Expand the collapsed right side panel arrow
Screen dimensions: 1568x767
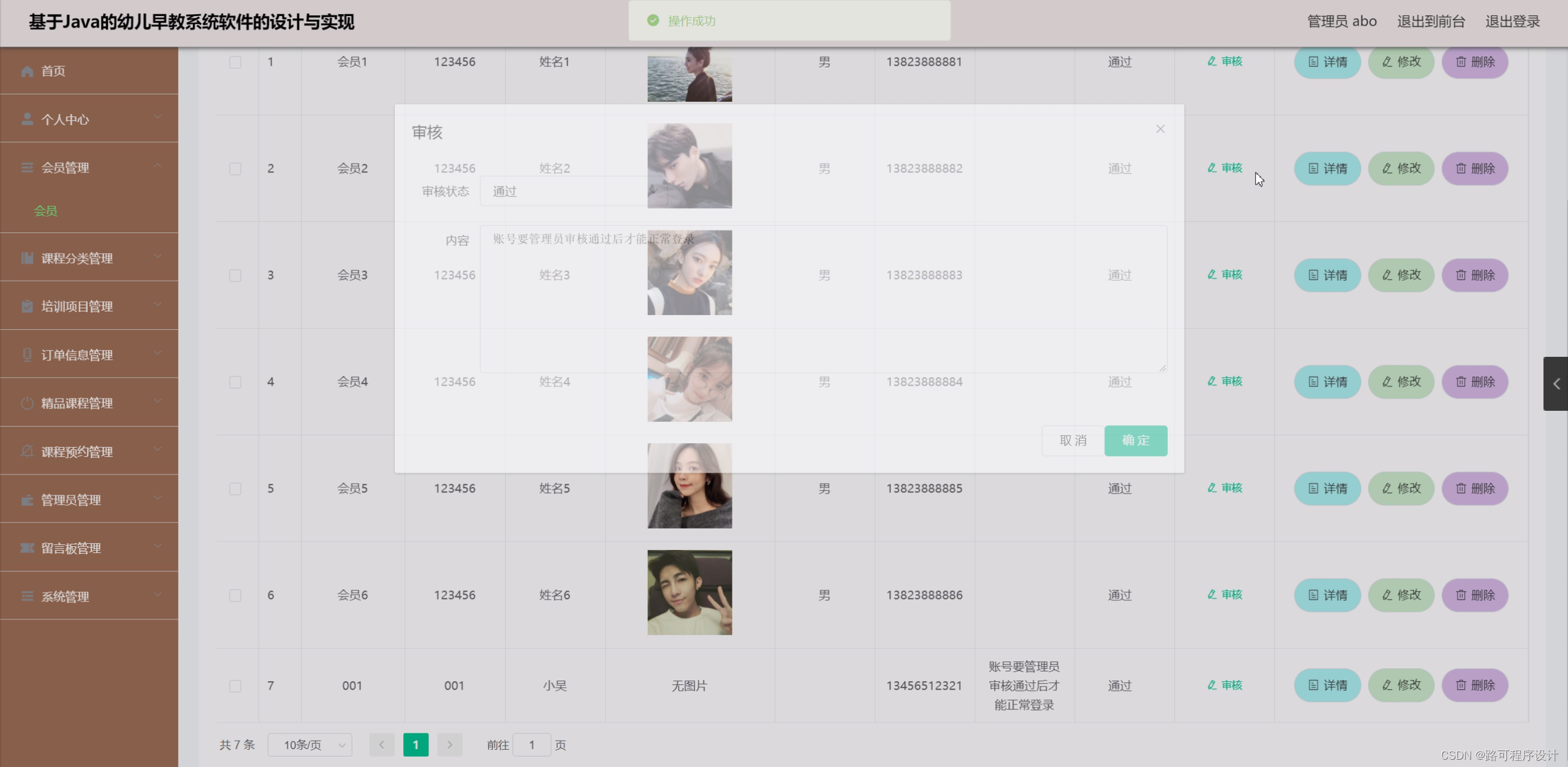click(1556, 384)
